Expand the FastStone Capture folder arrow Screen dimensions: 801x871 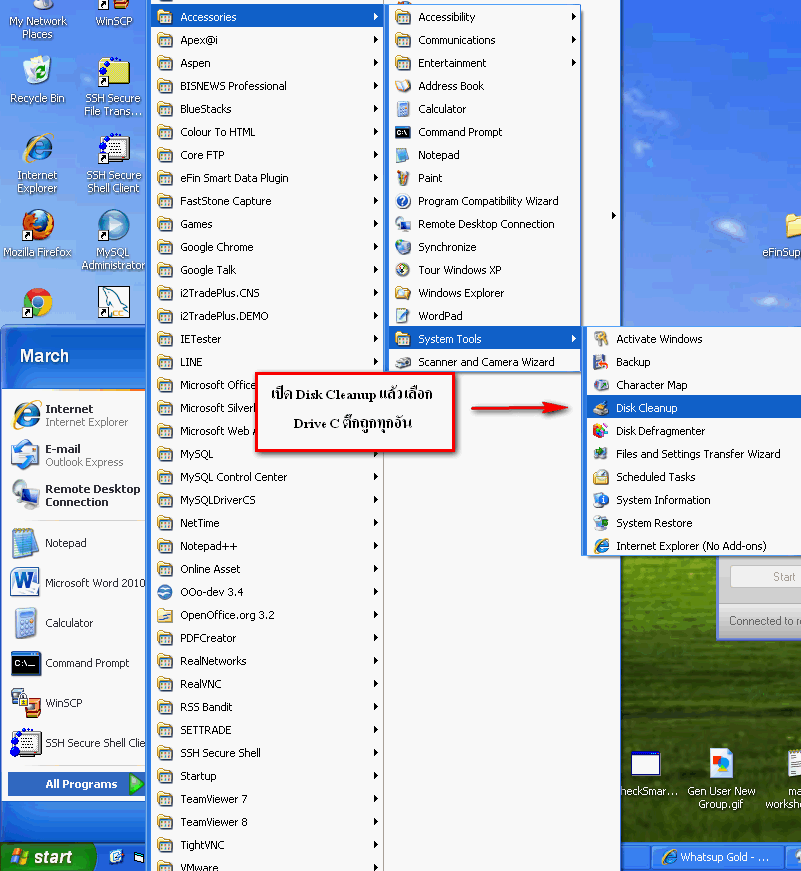[x=376, y=201]
